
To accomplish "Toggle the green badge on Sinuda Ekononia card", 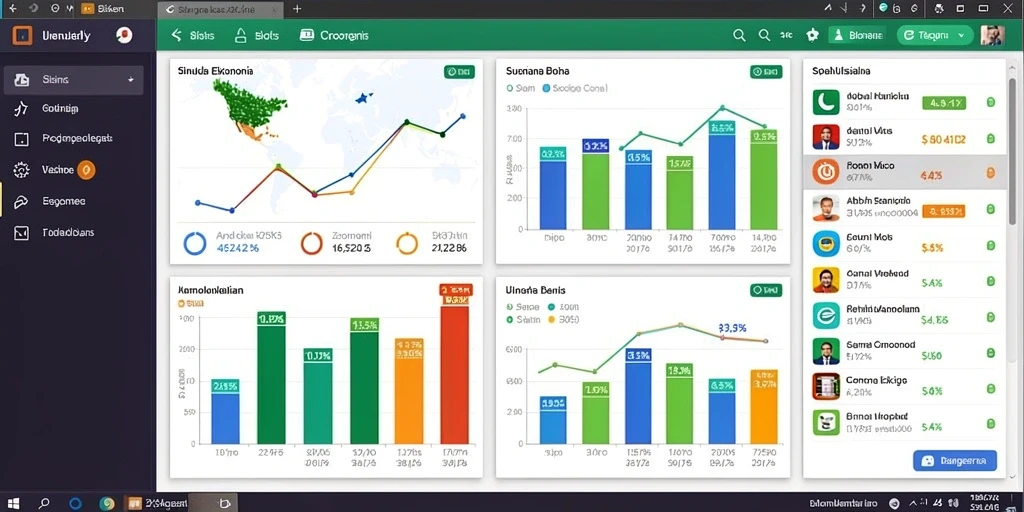I will tap(459, 72).
